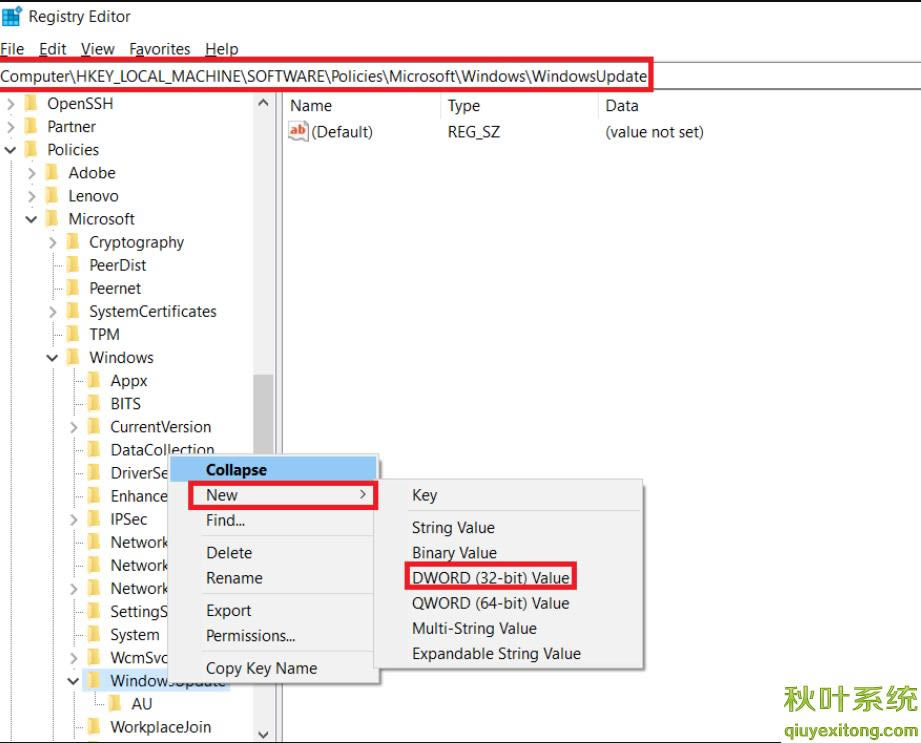Expand the Lenovo key

point(32,196)
